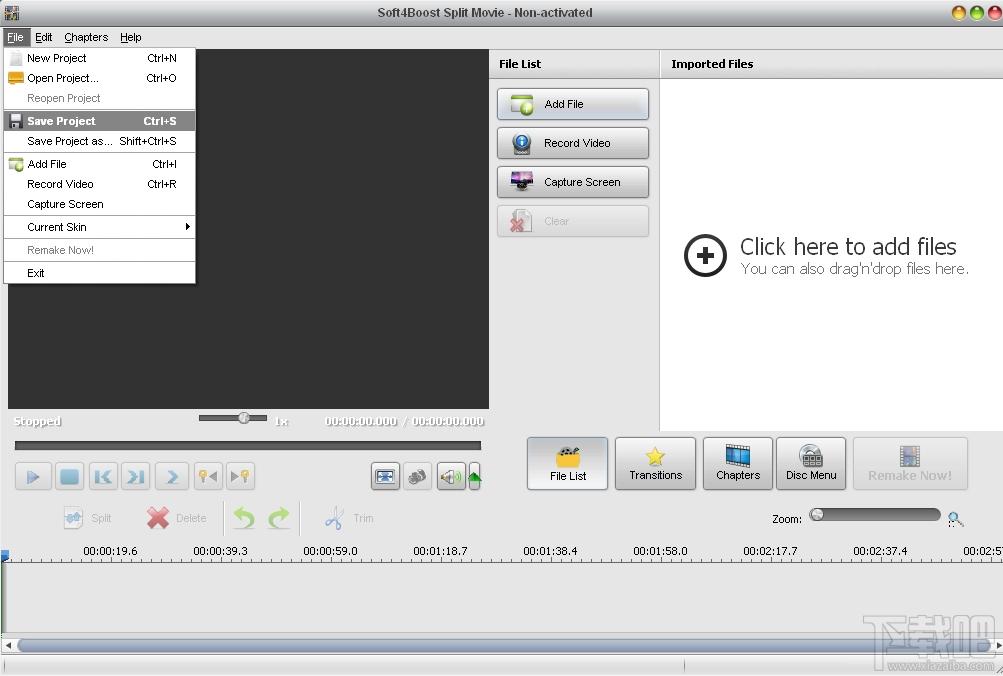This screenshot has width=1003, height=676.
Task: Maximize the window with the green button
Action: [x=977, y=13]
